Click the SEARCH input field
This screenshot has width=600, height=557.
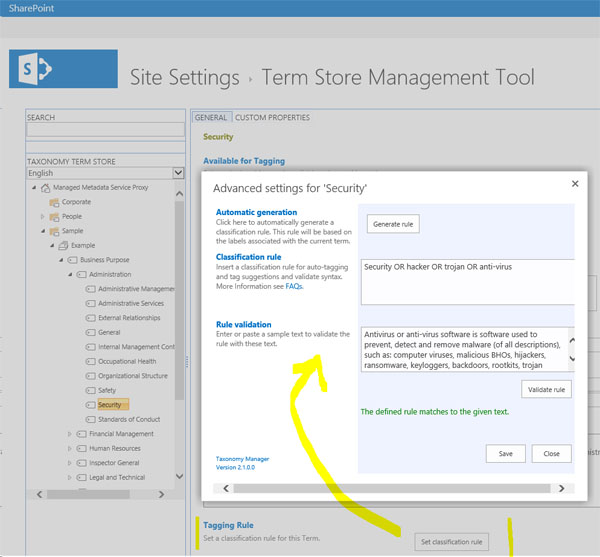click(x=105, y=130)
